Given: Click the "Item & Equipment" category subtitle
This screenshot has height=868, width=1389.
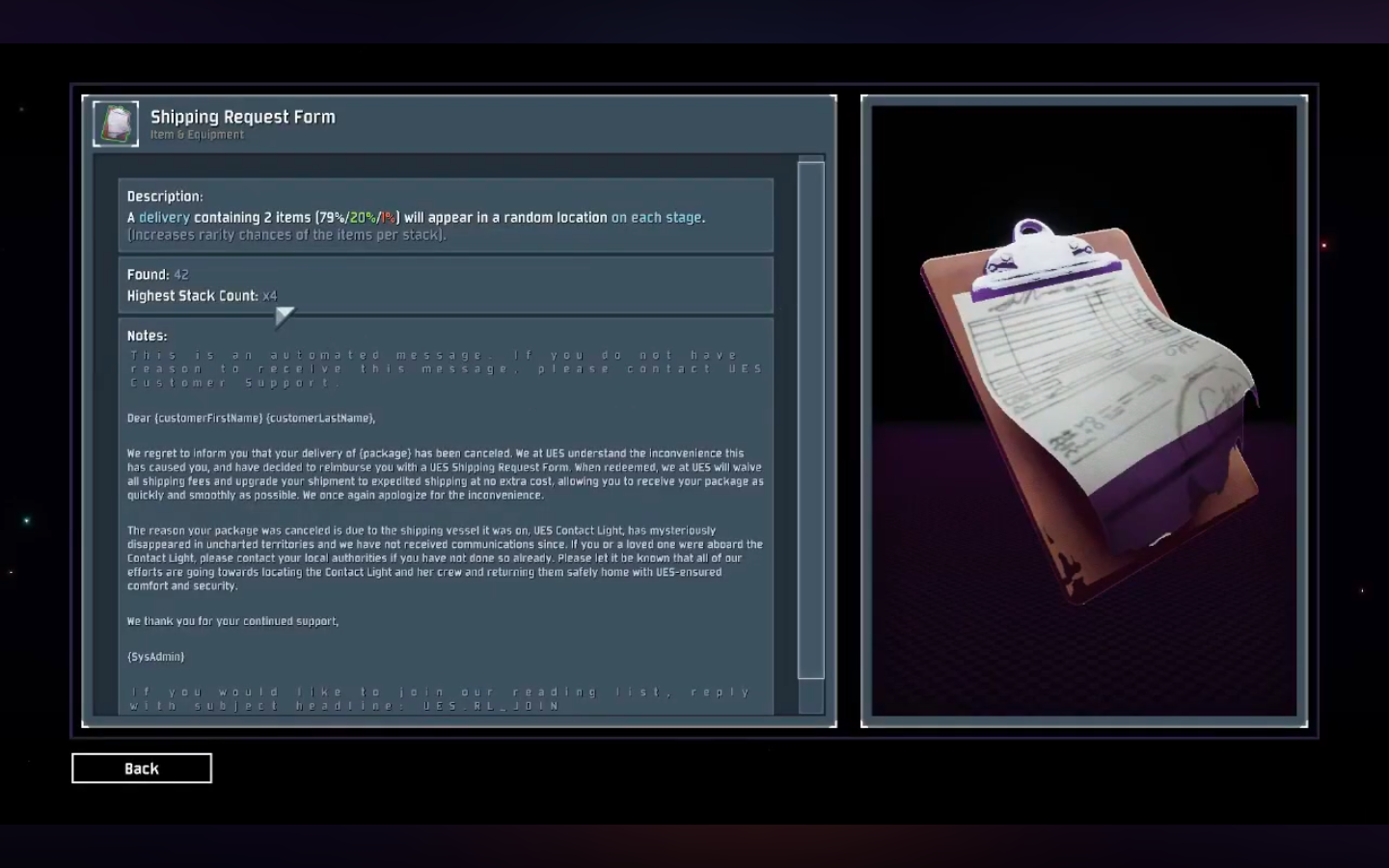Looking at the screenshot, I should coord(197,135).
